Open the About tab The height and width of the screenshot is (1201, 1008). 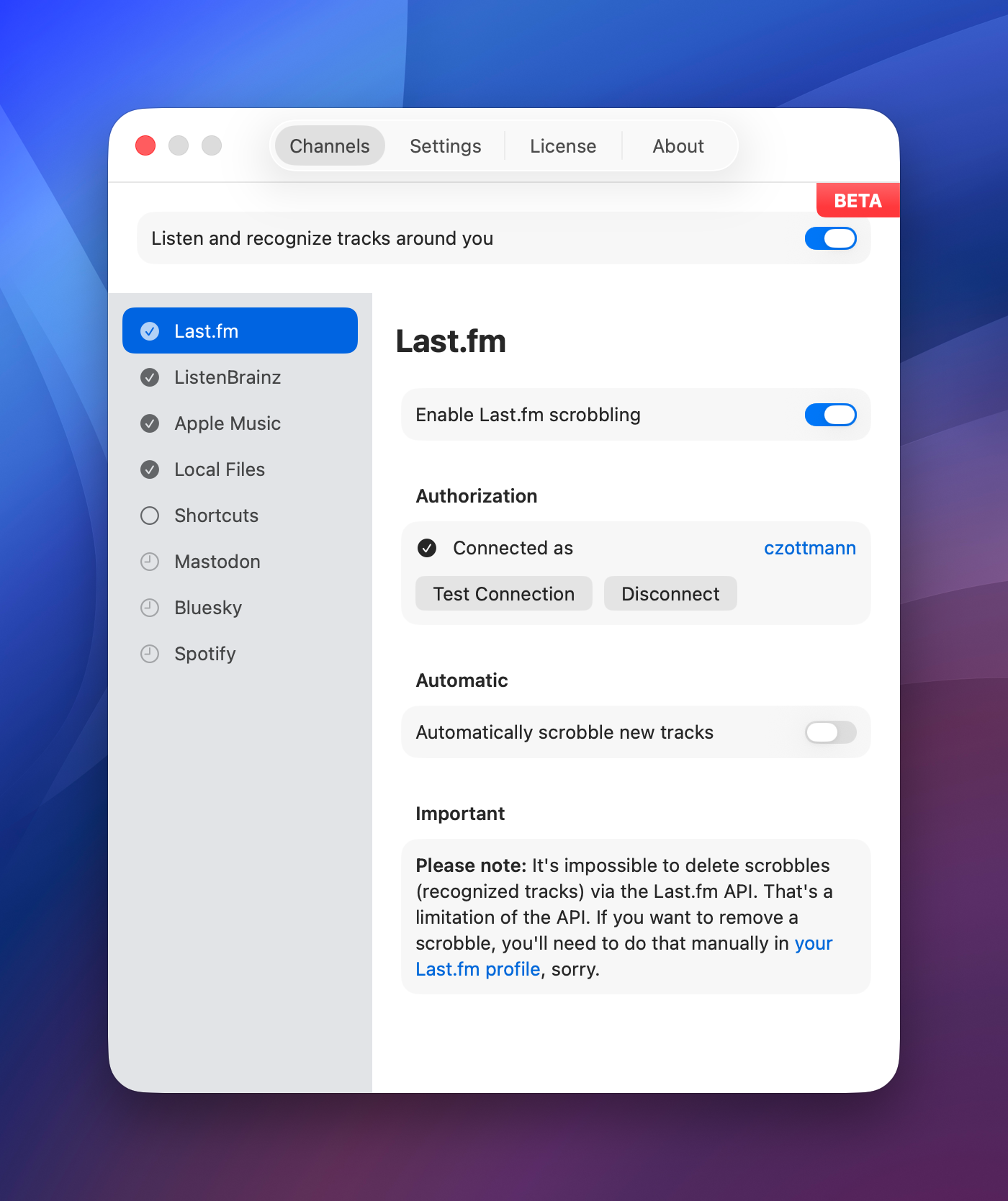(x=678, y=146)
